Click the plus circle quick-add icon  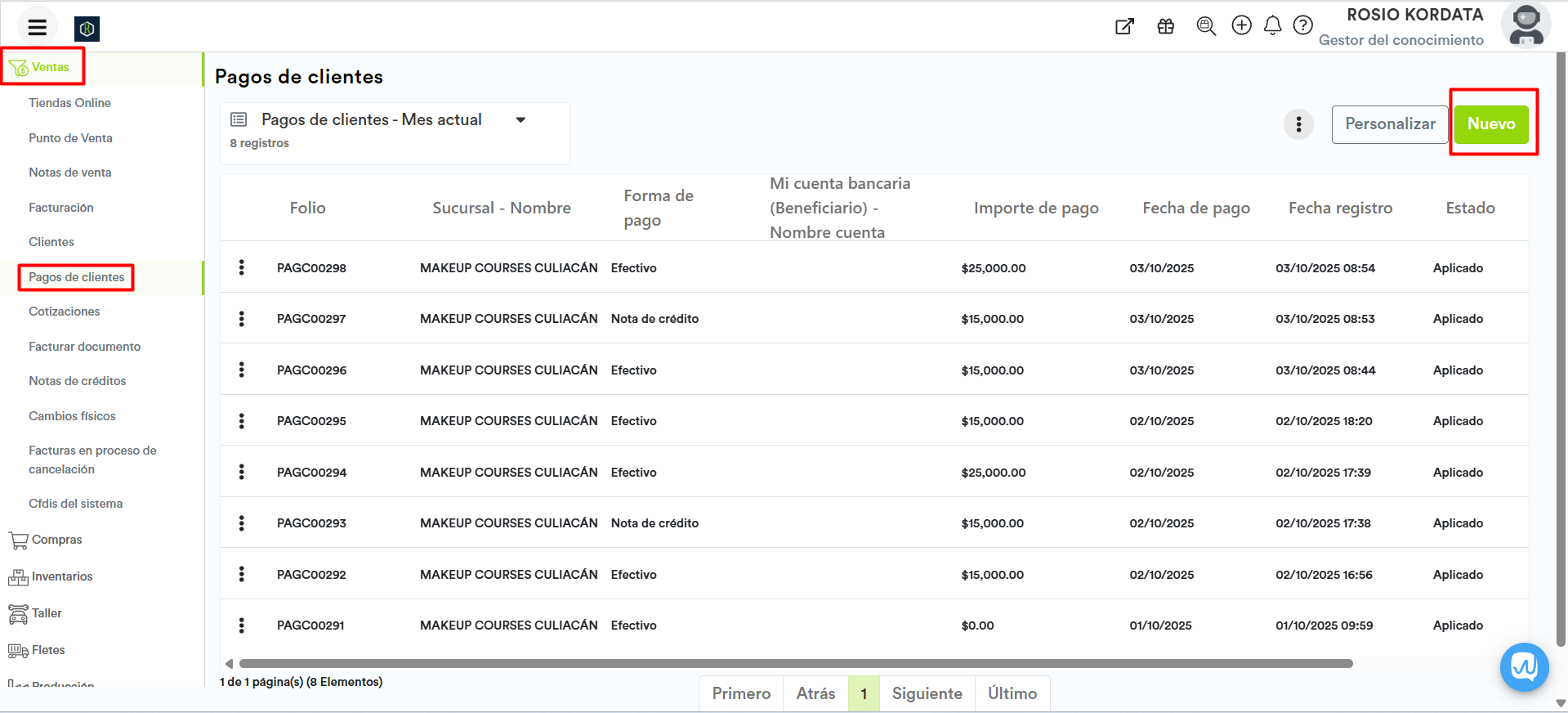coord(1241,25)
